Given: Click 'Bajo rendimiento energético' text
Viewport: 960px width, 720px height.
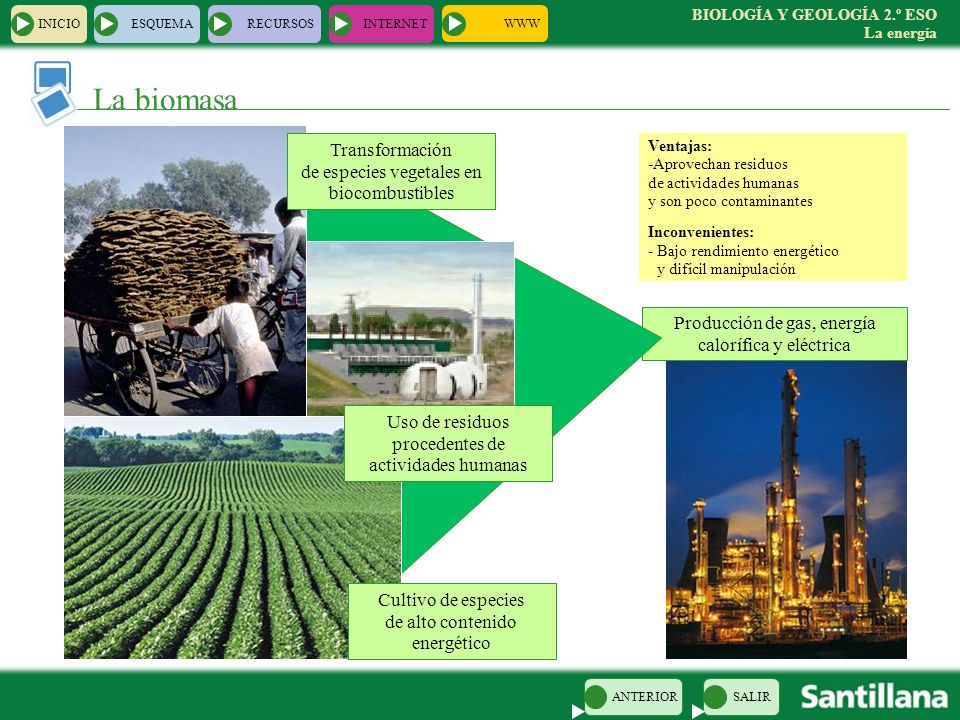Looking at the screenshot, I should (x=748, y=251).
